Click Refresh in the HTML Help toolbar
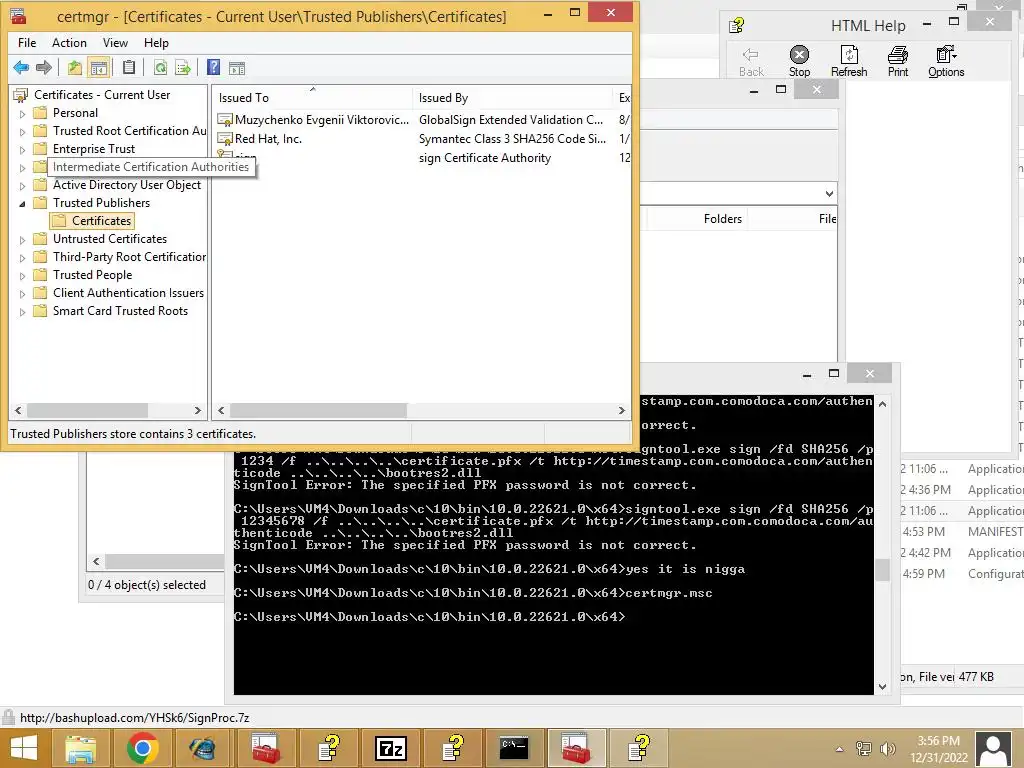Image resolution: width=1024 pixels, height=768 pixels. tap(849, 61)
